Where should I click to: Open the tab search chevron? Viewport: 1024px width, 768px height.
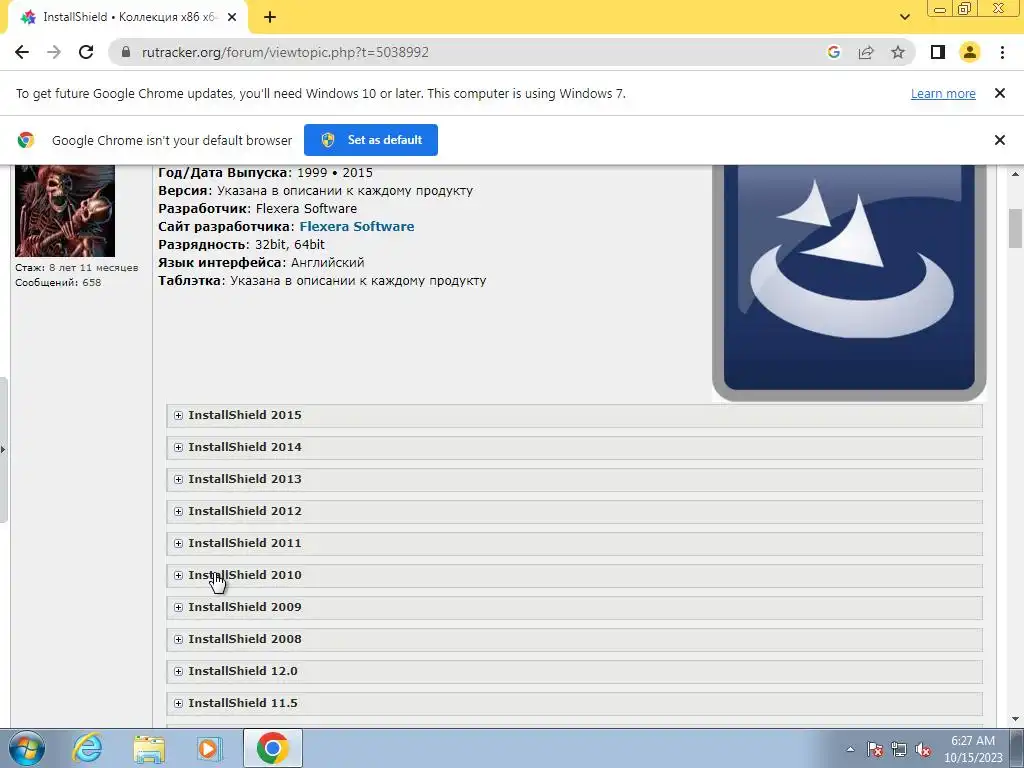pos(904,17)
